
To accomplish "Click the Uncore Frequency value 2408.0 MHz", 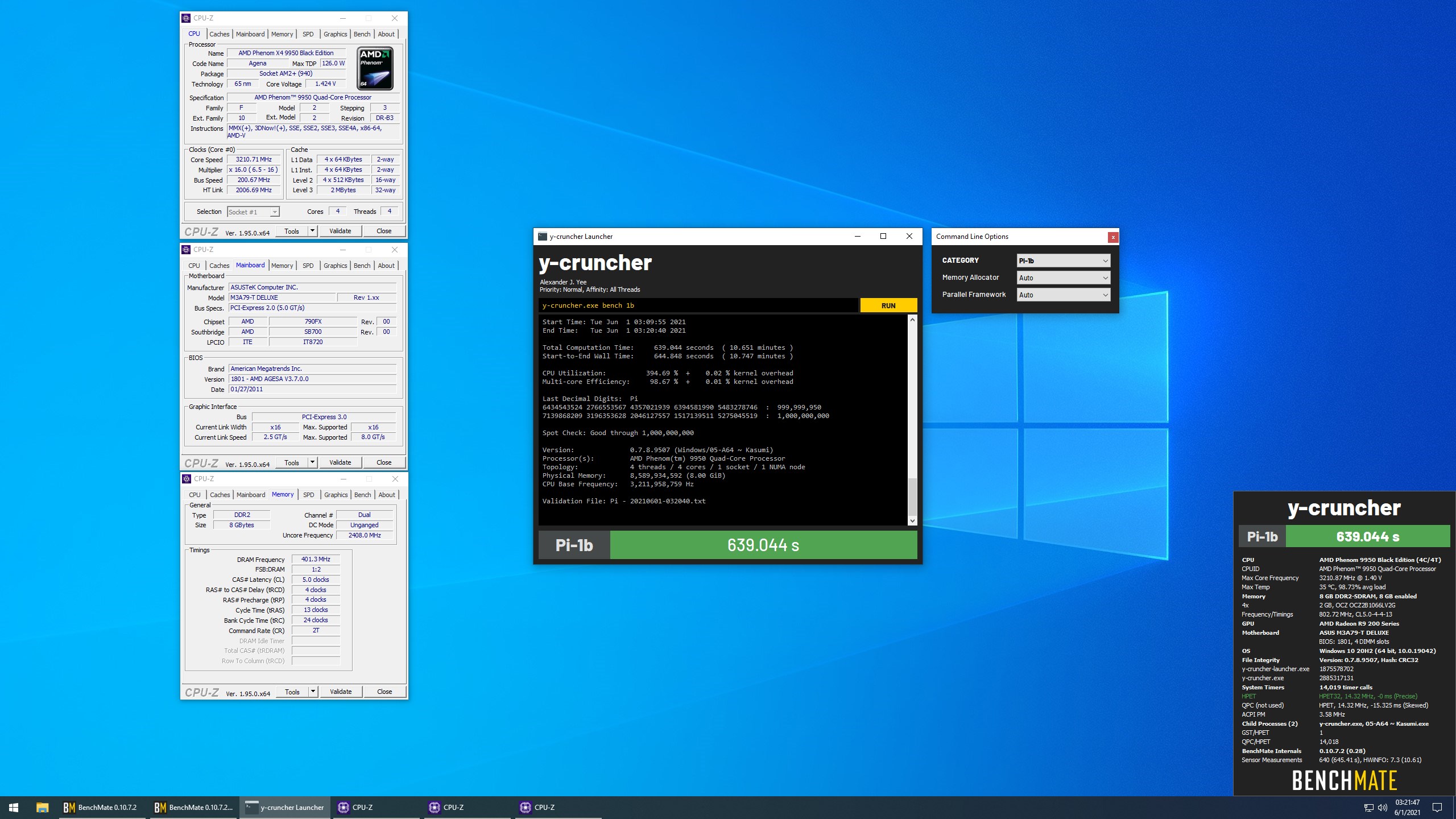I will point(365,535).
